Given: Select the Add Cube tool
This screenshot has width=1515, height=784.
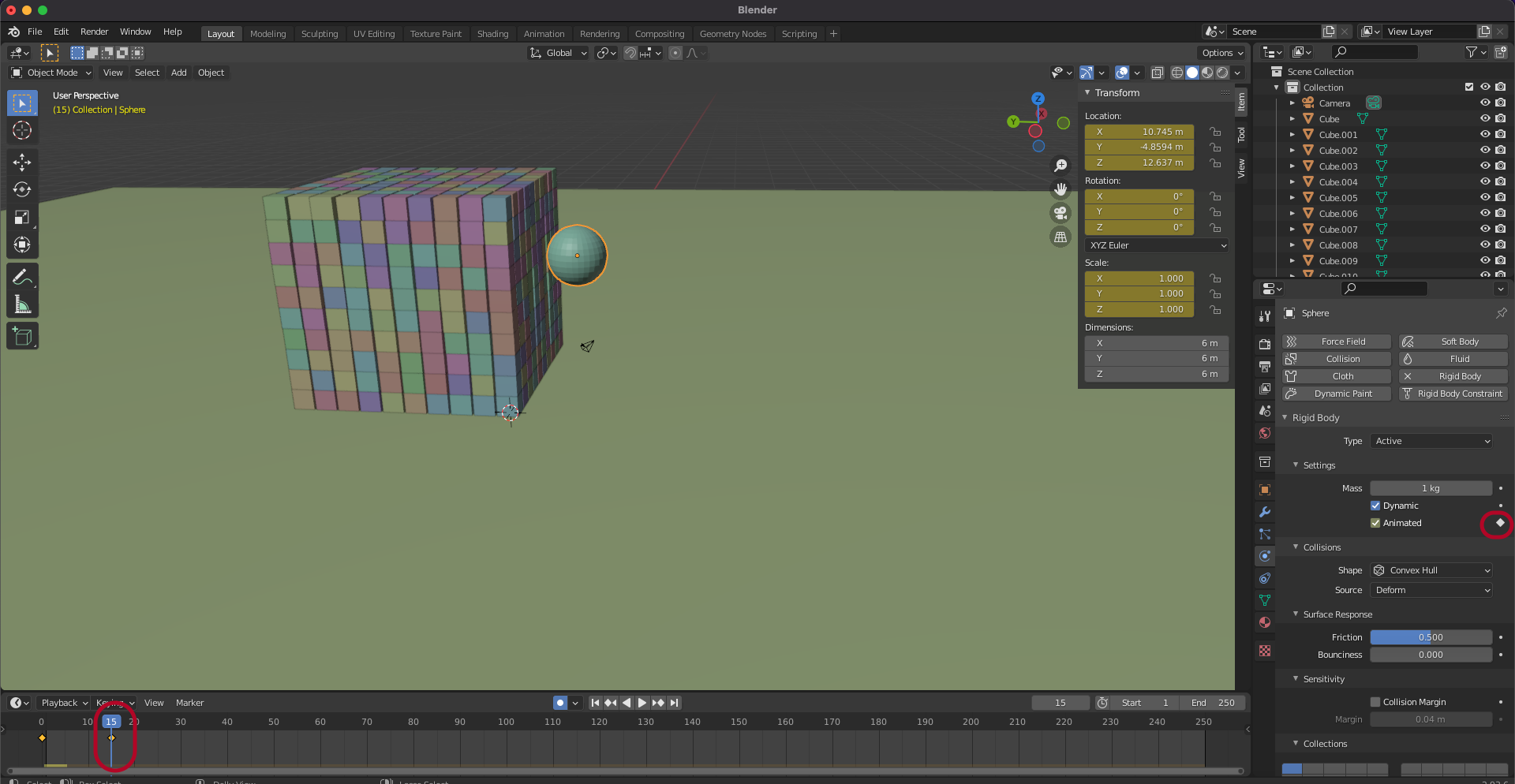Looking at the screenshot, I should click(x=22, y=337).
